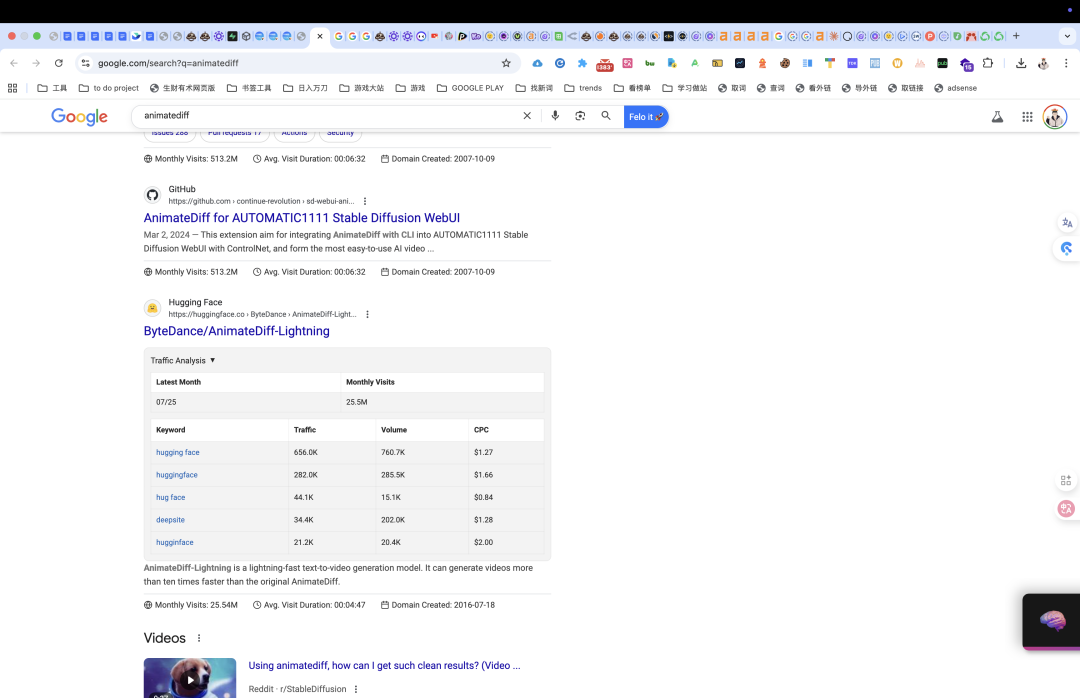Viewport: 1080px width, 698px height.
Task: Select the '25.5M' monthly visits cell
Action: click(442, 402)
